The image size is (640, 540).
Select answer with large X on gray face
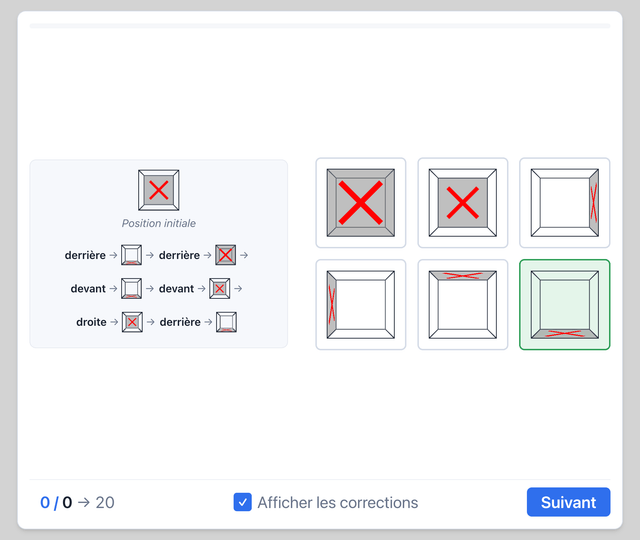point(360,203)
